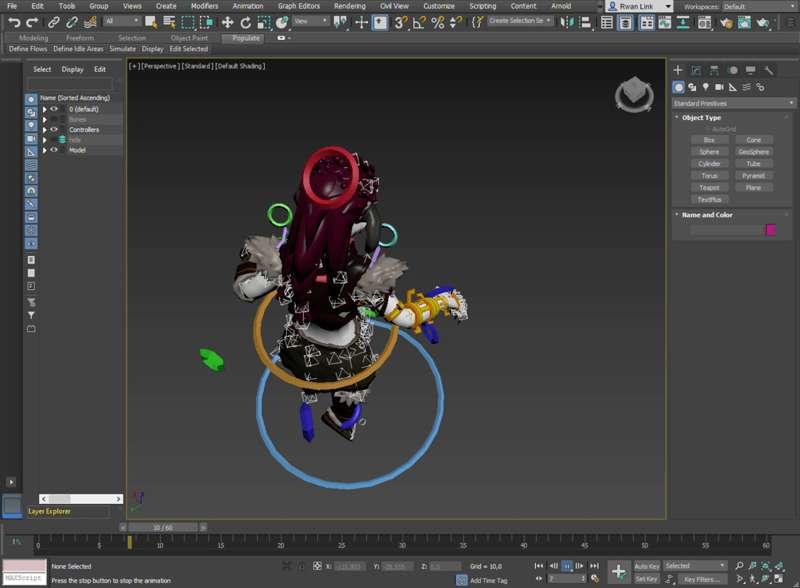Toggle the Auto Key button
This screenshot has width=800, height=588.
pyautogui.click(x=646, y=566)
